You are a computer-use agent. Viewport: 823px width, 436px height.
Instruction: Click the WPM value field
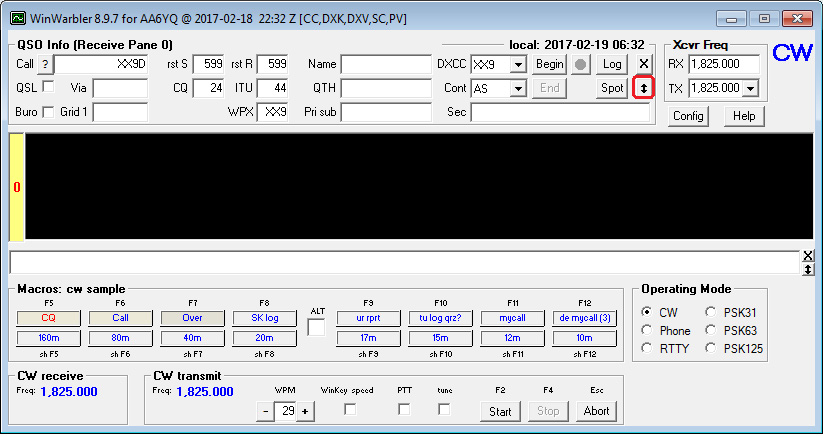[x=286, y=411]
